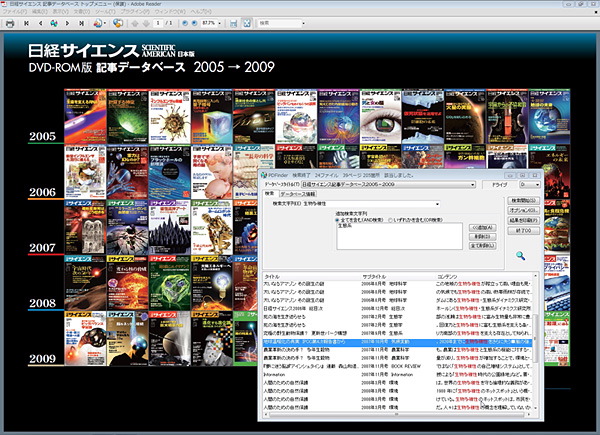Select the 日経サイエンス2006年 総目次 result row
The height and width of the screenshot is (435, 600).
(398, 309)
